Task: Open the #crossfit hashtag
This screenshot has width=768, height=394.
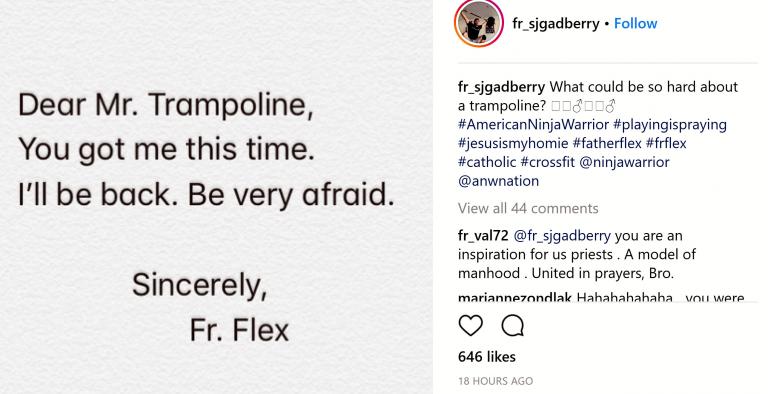Action: tap(548, 162)
